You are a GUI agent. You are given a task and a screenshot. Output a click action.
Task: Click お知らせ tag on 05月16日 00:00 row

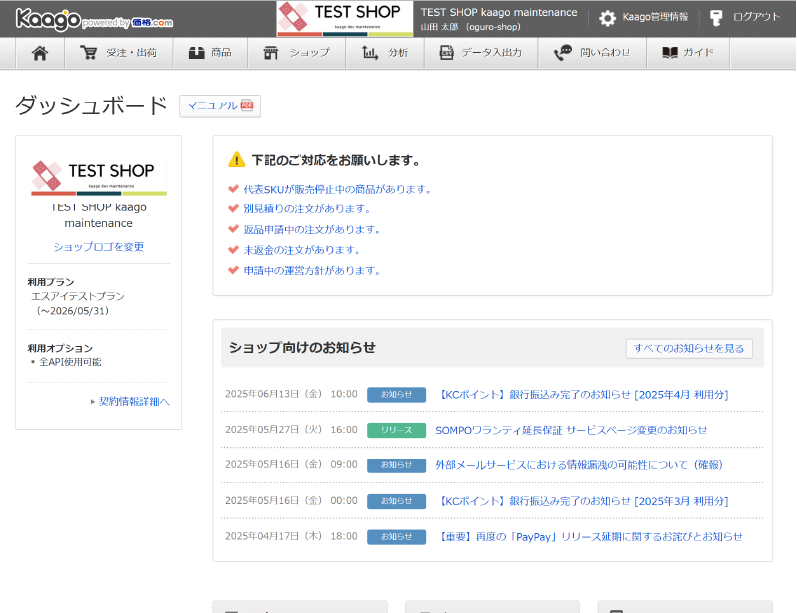(396, 501)
